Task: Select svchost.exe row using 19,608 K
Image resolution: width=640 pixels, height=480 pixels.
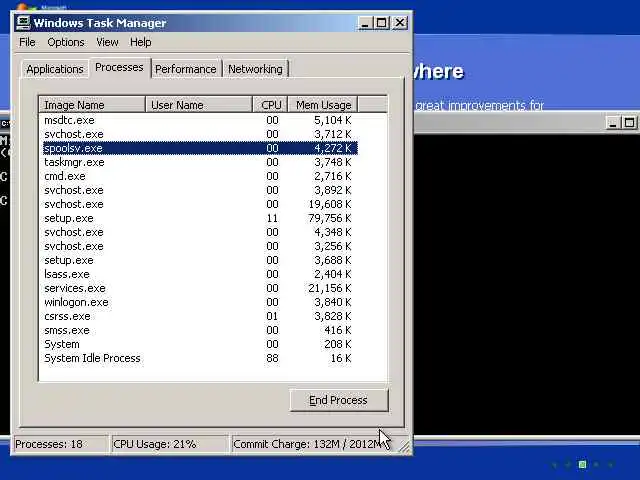Action: click(200, 204)
